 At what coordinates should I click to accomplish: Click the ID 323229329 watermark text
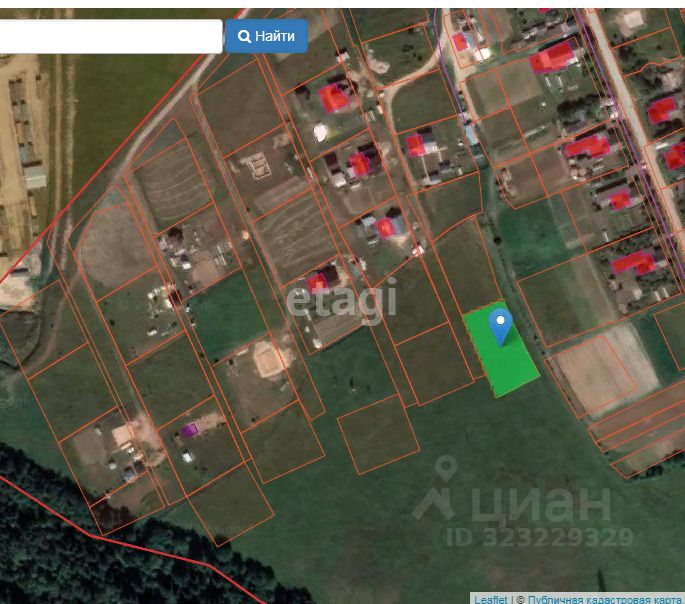pos(540,537)
